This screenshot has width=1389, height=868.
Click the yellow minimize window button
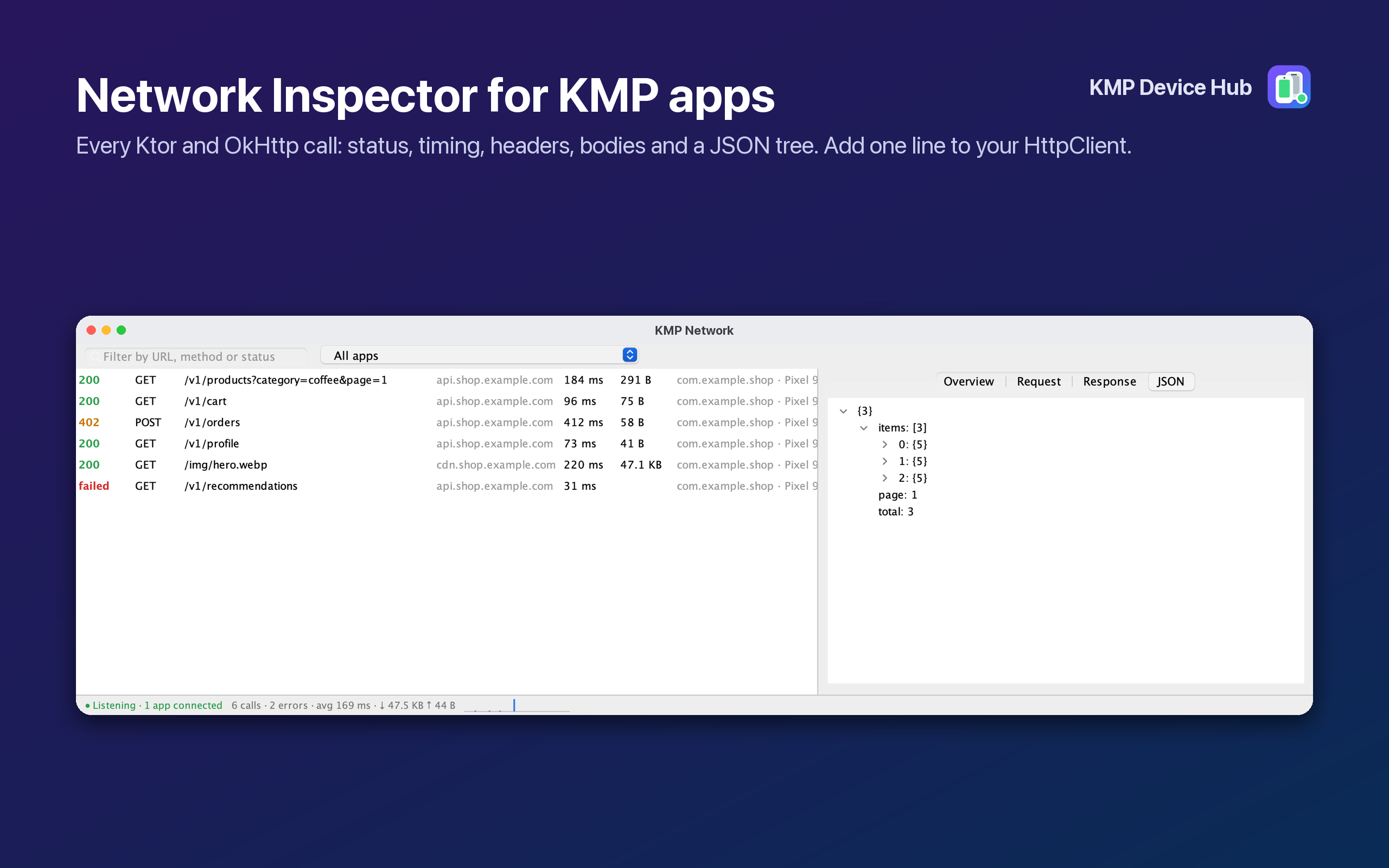click(106, 330)
